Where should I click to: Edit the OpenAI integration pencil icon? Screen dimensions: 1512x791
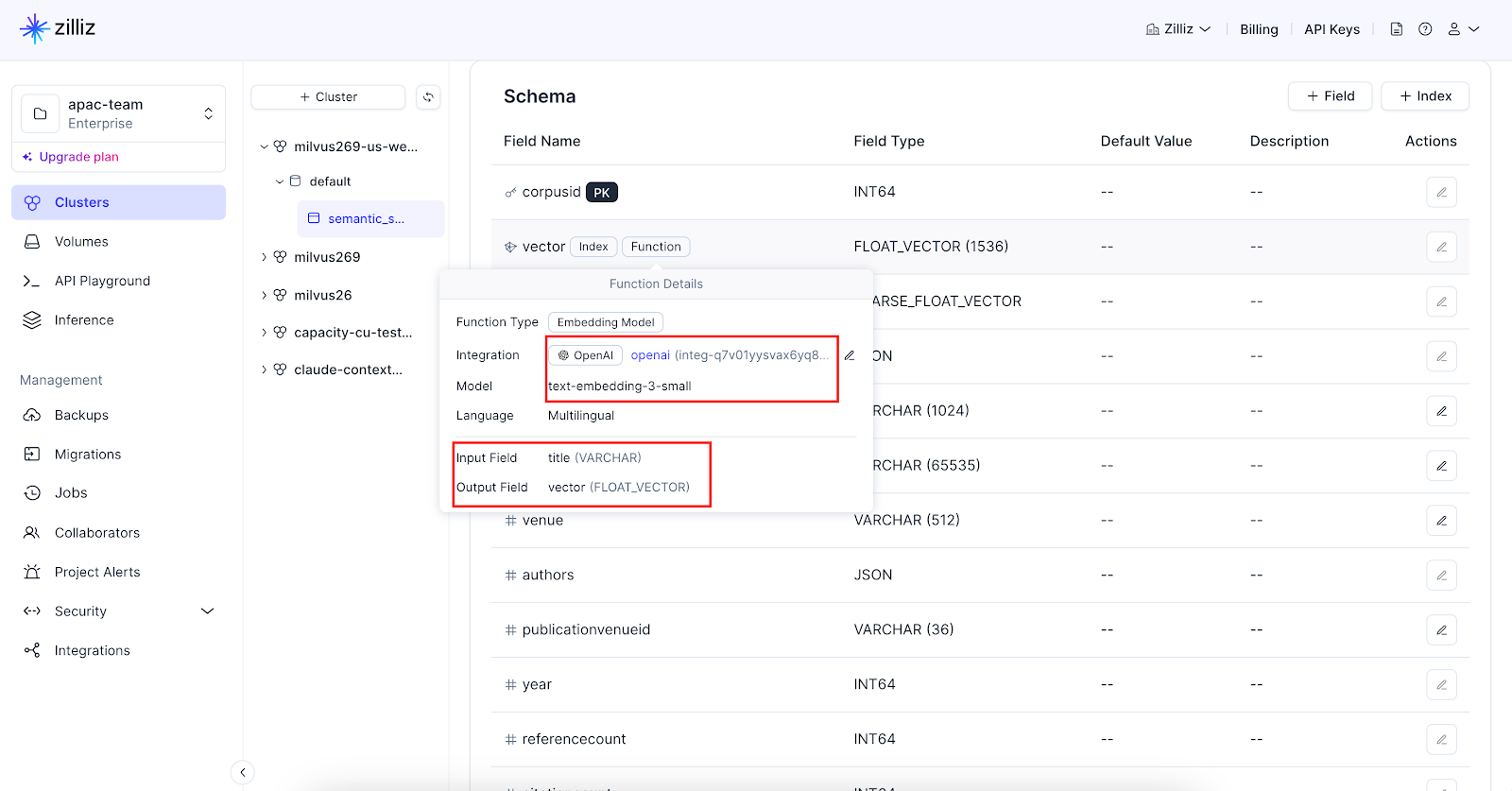(850, 355)
